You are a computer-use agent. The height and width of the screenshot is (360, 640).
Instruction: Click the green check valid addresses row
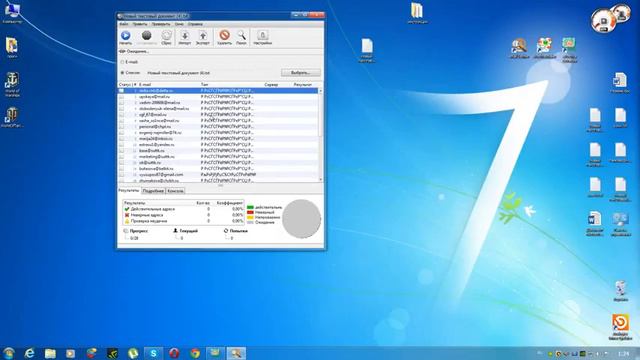coord(183,209)
